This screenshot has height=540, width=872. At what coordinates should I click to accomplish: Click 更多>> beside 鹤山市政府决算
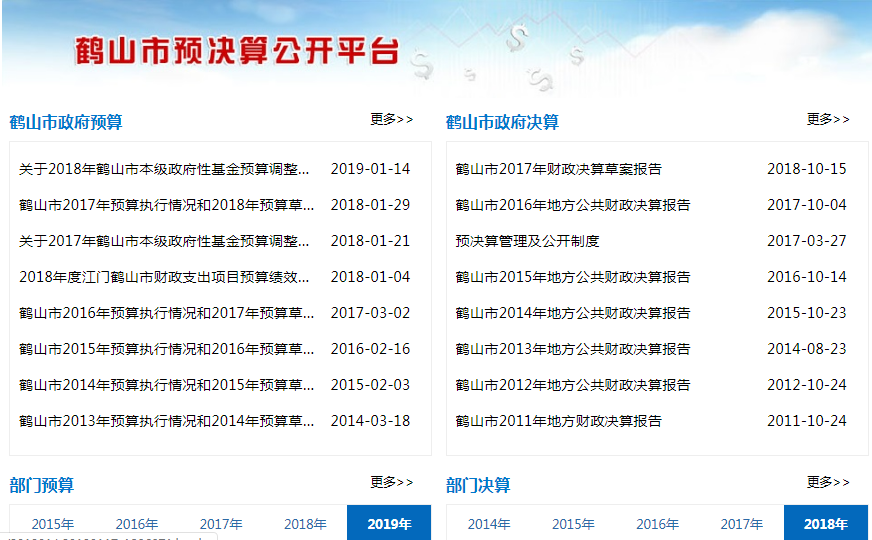coord(828,119)
